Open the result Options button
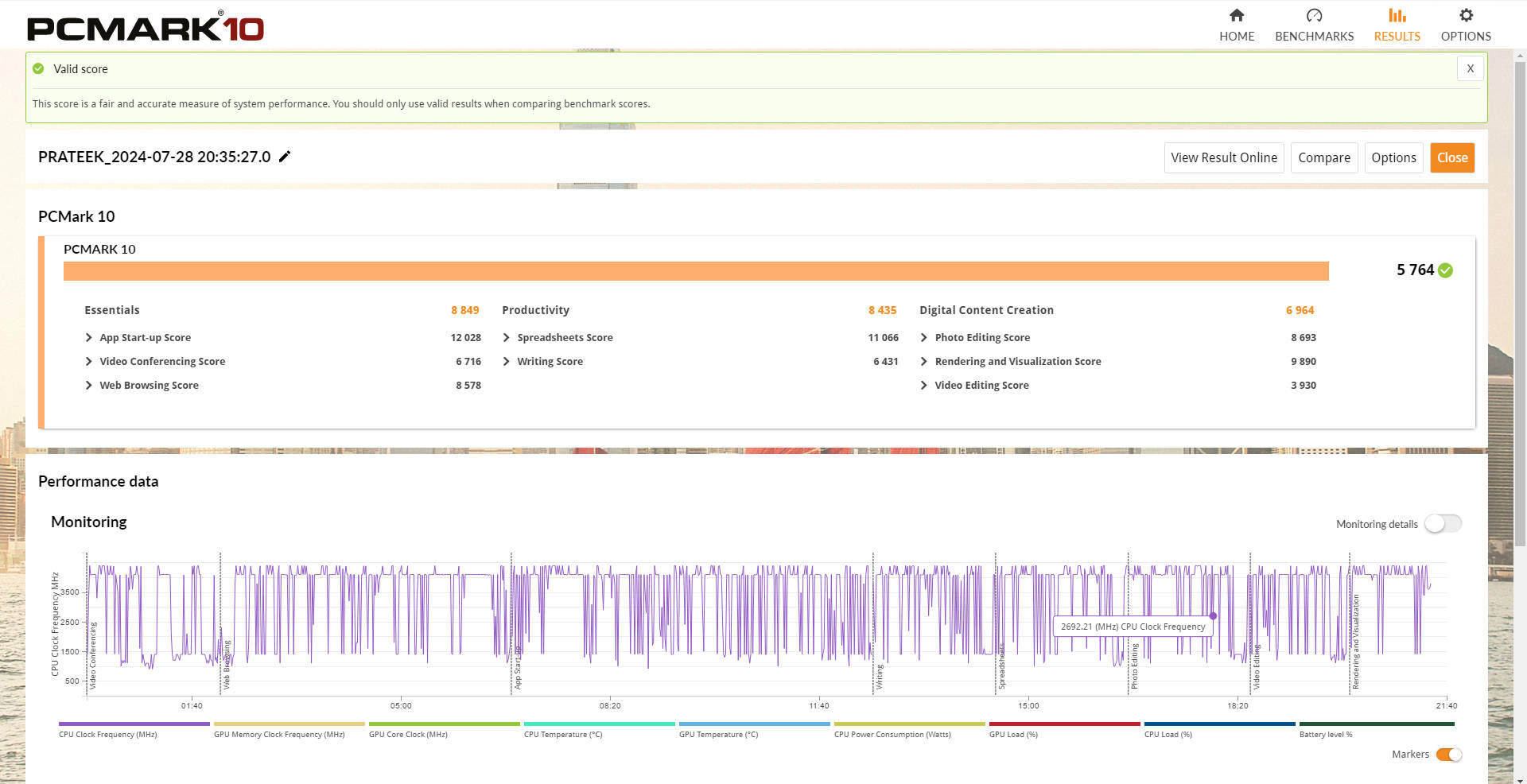This screenshot has width=1527, height=784. [x=1393, y=157]
